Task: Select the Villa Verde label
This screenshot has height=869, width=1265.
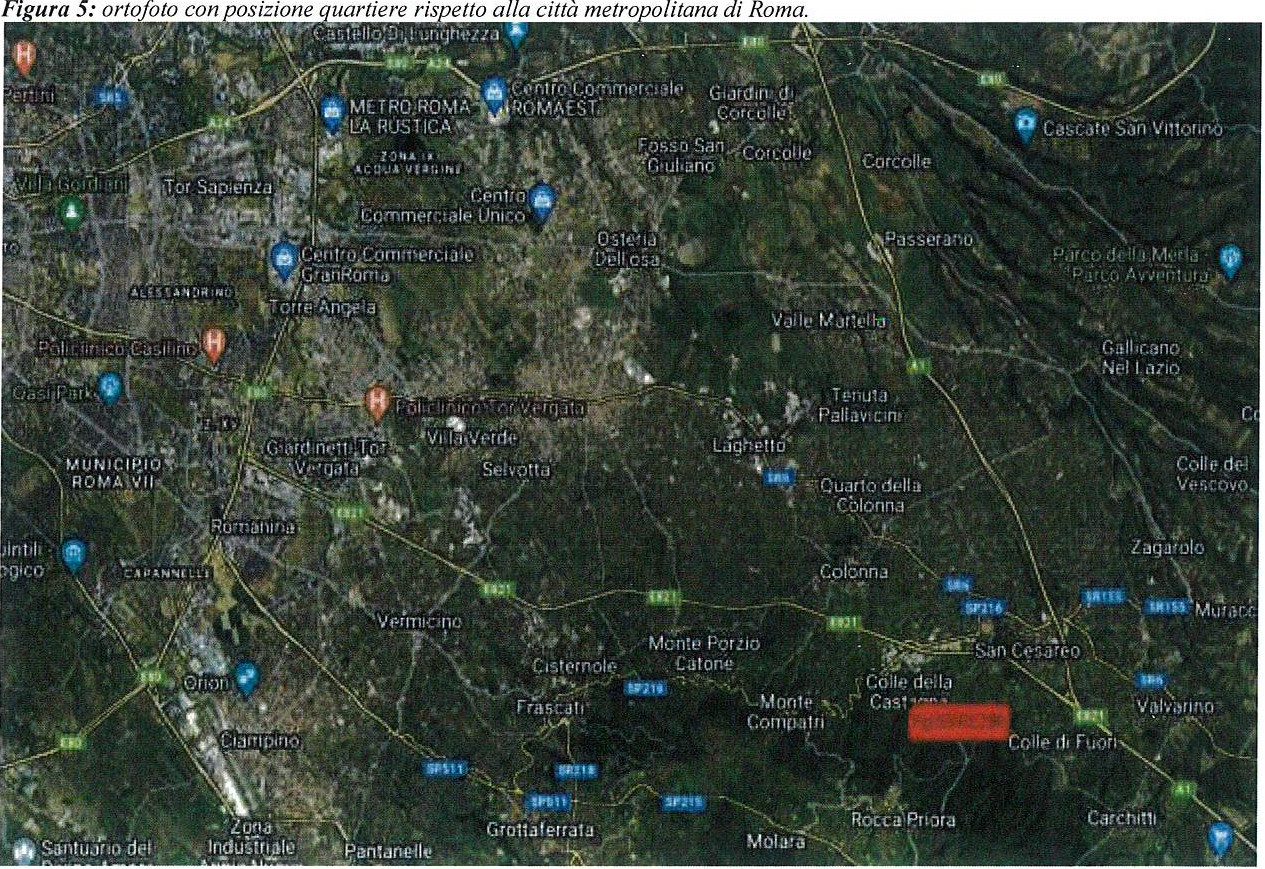Action: [x=472, y=438]
